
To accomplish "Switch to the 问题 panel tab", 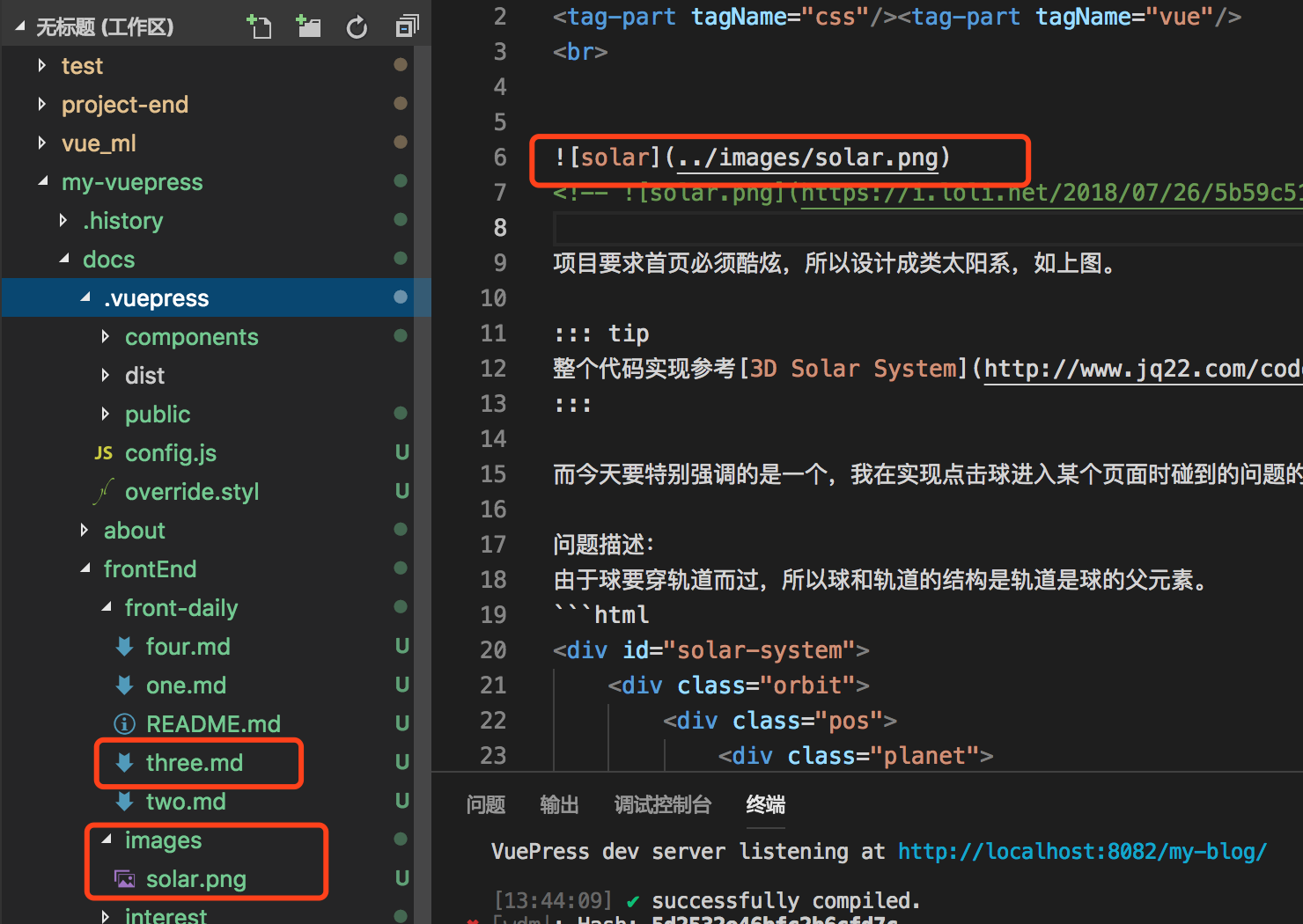I will point(486,804).
